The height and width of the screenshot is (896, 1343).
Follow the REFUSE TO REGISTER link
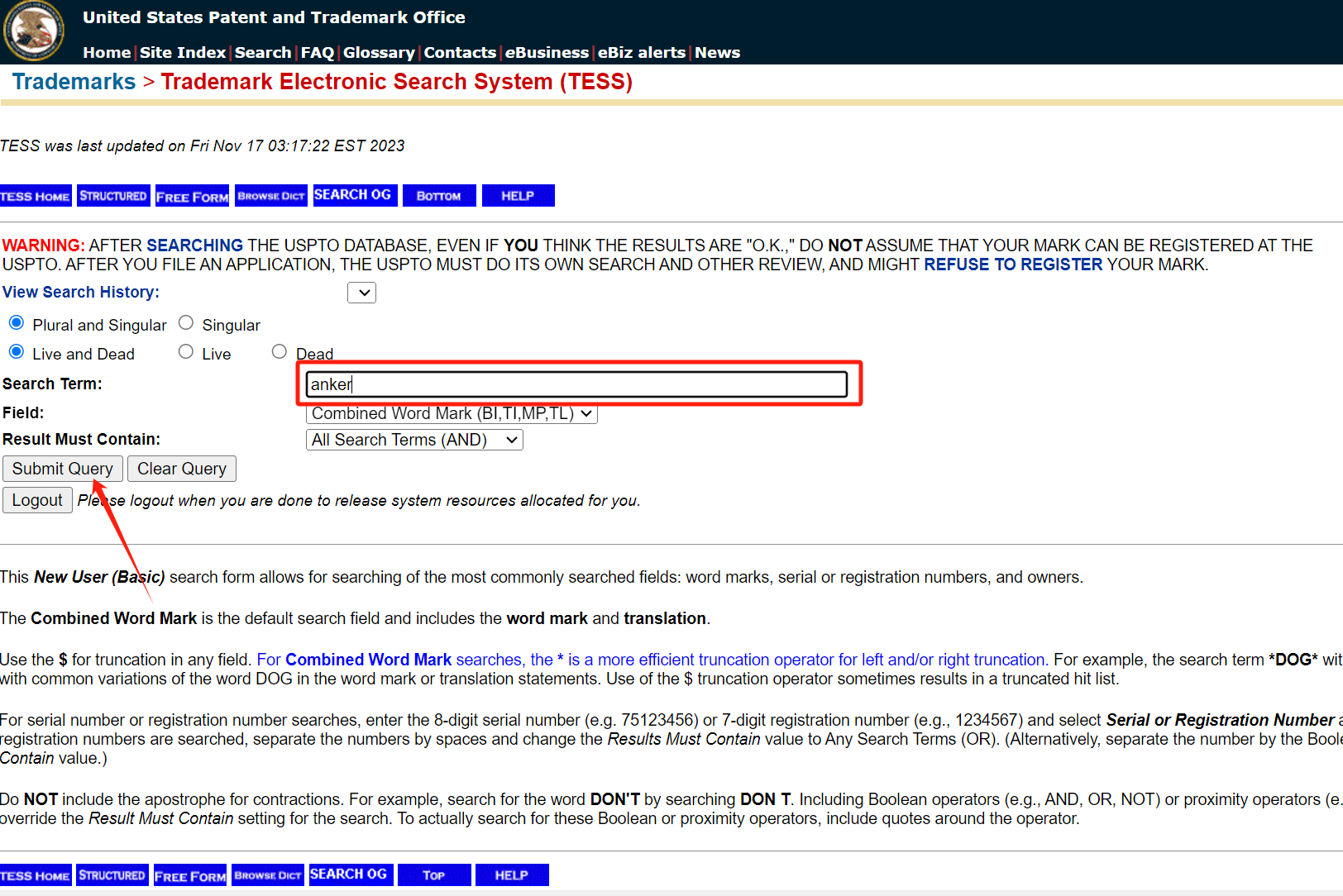pyautogui.click(x=1013, y=265)
